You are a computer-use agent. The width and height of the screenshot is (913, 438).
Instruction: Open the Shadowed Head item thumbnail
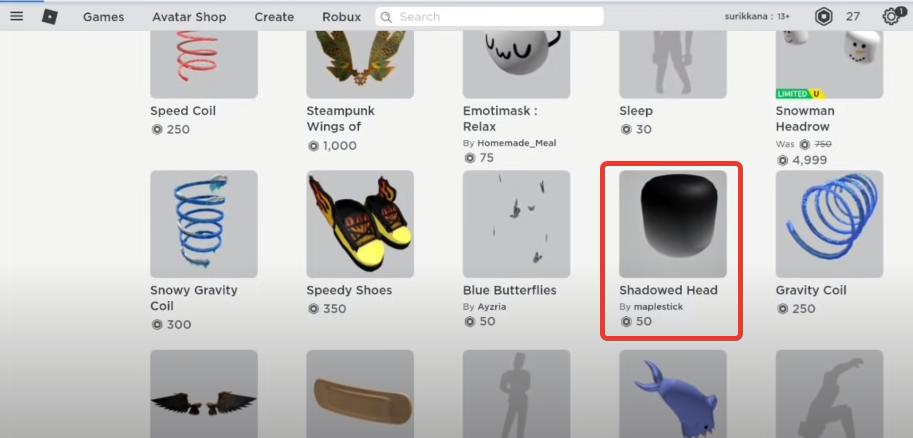pyautogui.click(x=673, y=224)
